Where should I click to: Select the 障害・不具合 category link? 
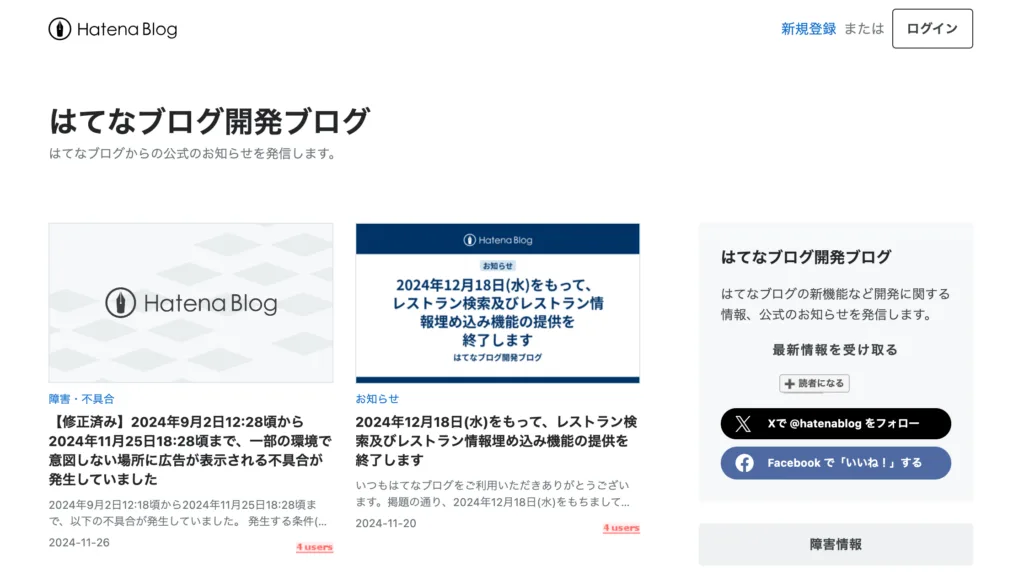point(82,399)
